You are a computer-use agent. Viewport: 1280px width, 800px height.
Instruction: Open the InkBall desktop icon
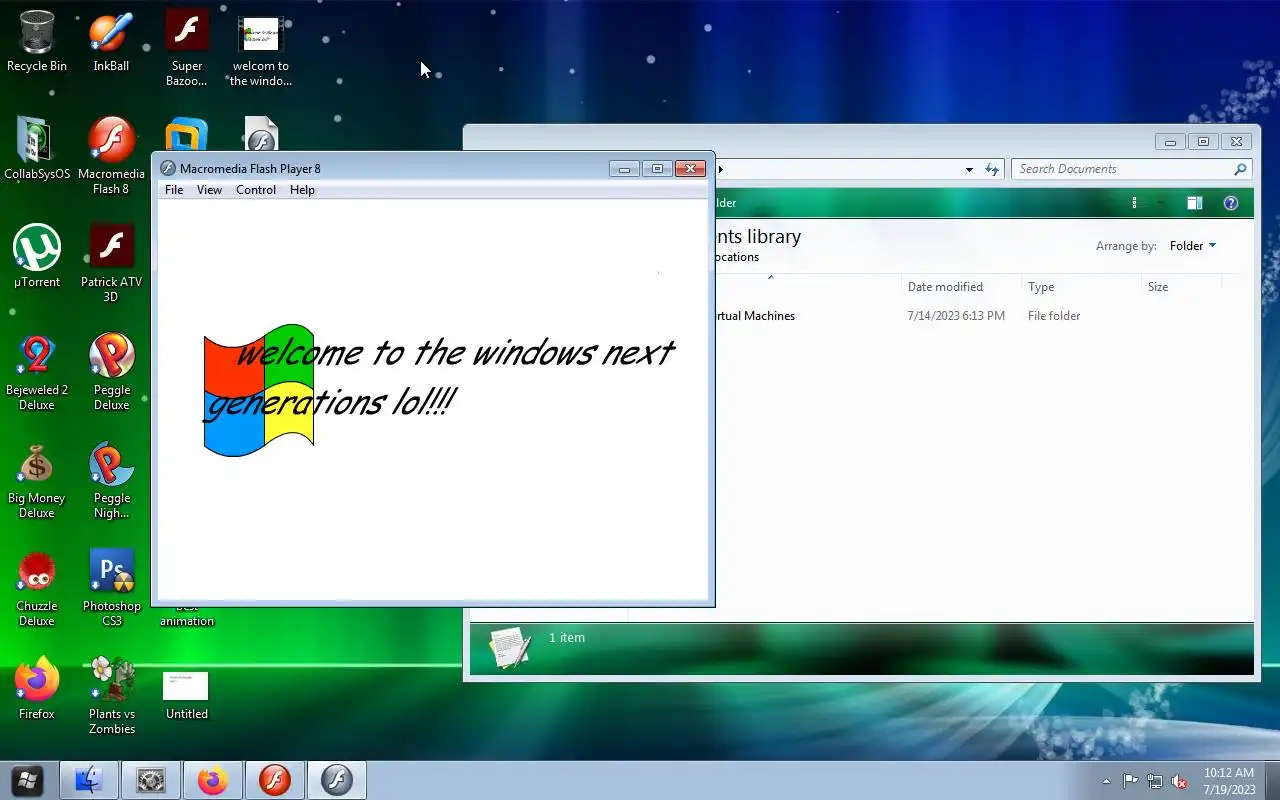[x=111, y=41]
